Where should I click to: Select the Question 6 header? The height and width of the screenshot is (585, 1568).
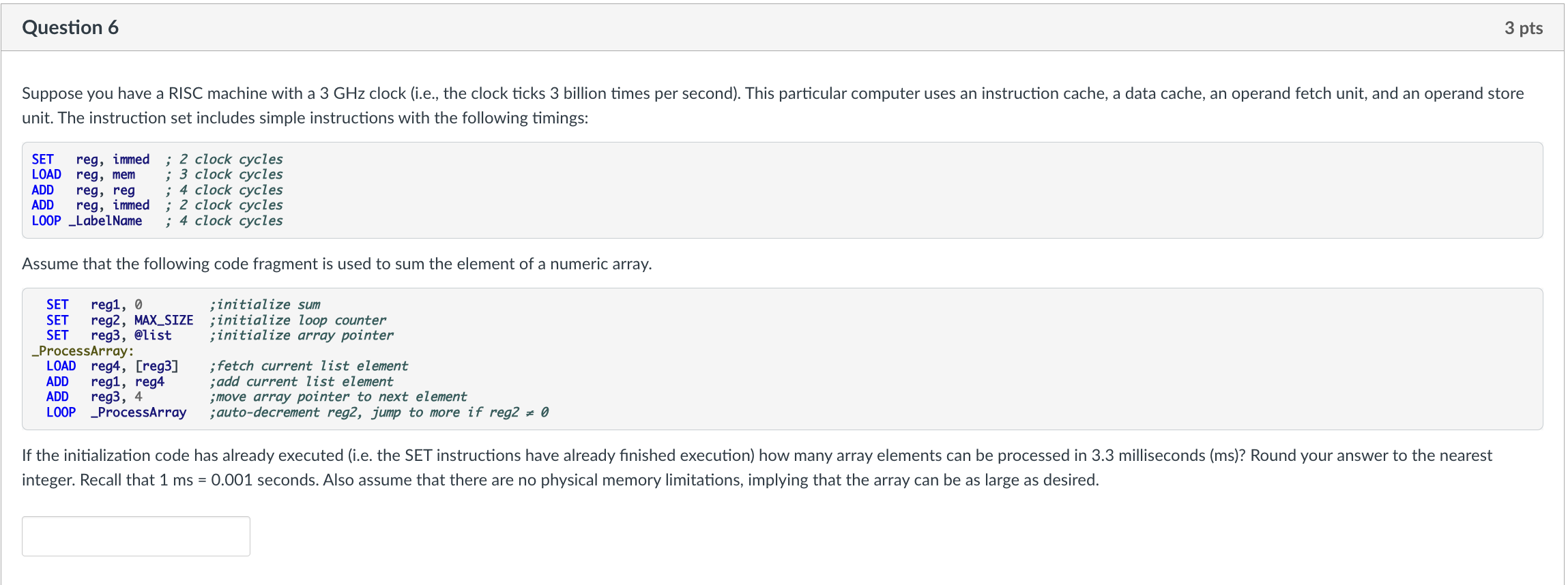pos(70,27)
